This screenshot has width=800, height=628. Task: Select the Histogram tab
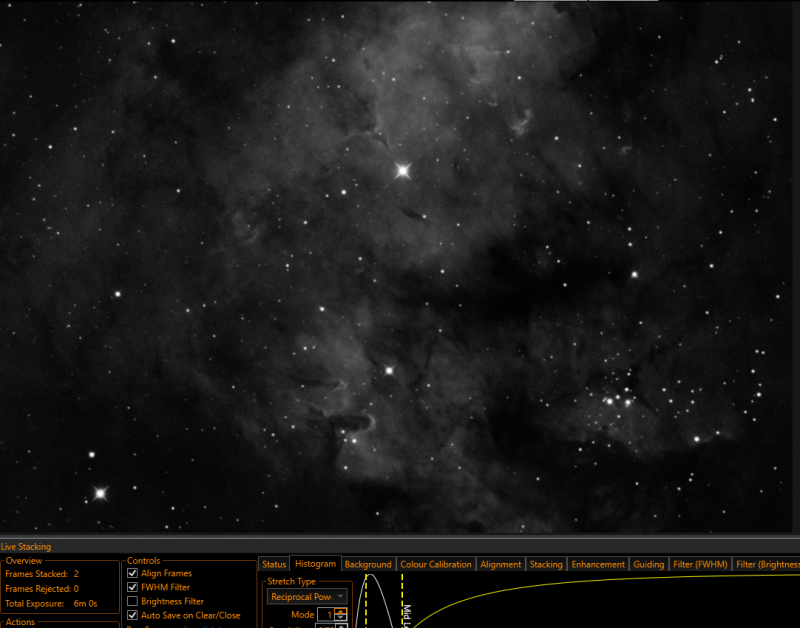315,563
